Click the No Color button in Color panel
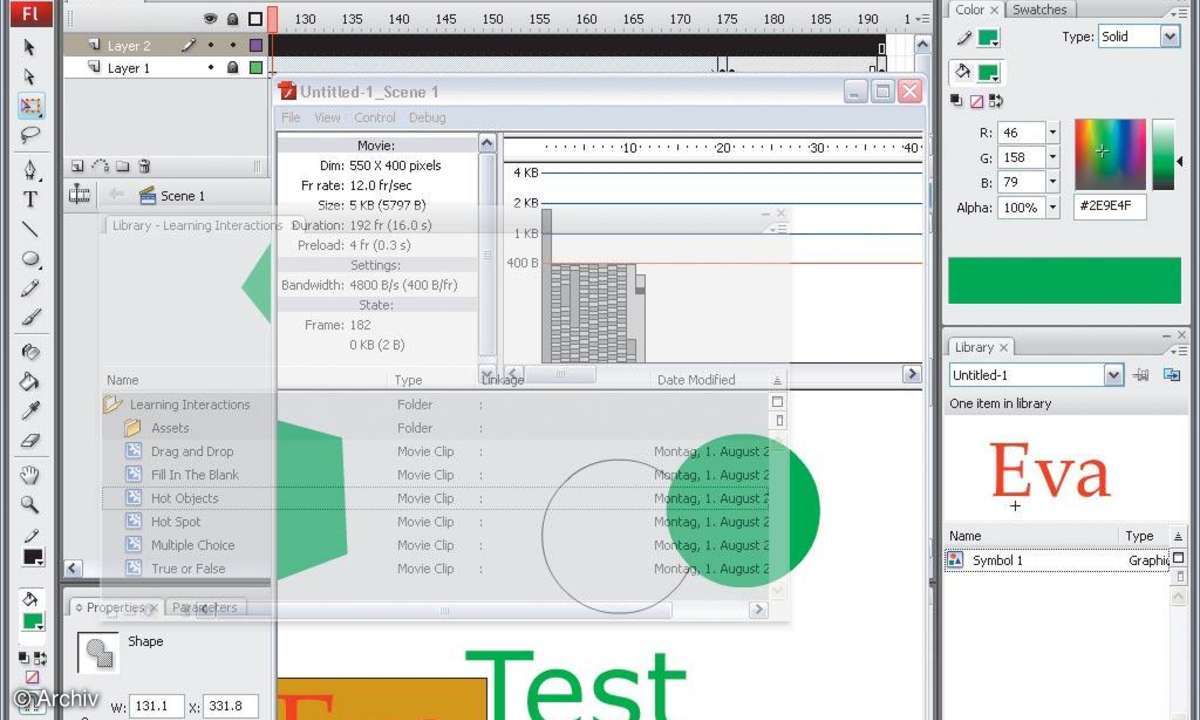The width and height of the screenshot is (1200, 720). 976,101
